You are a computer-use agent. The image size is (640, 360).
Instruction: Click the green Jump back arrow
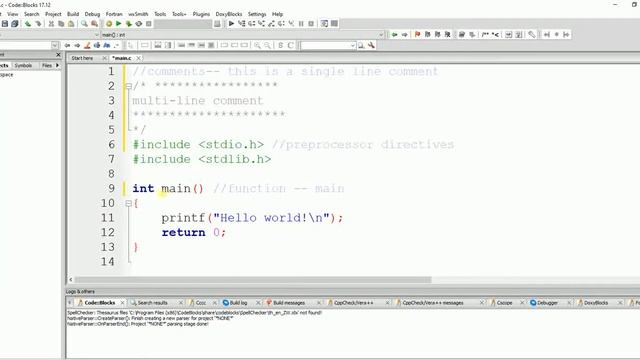pyautogui.click(x=394, y=35)
